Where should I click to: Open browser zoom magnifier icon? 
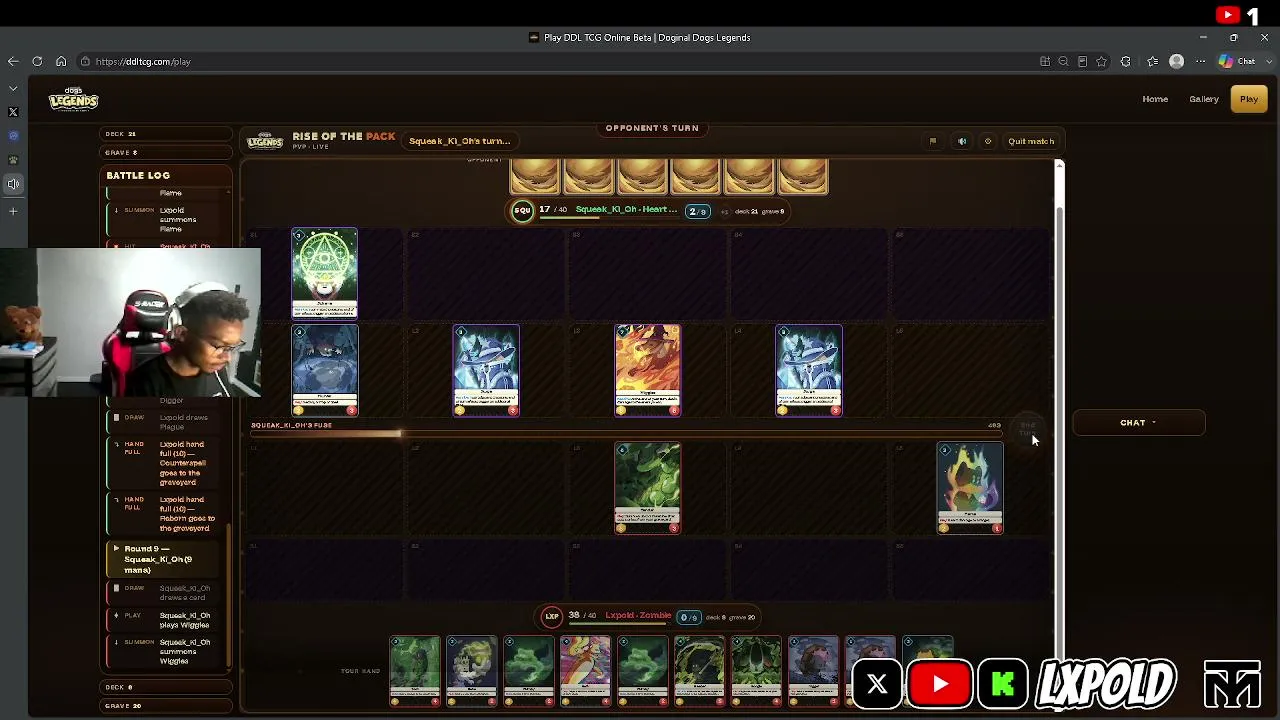pos(1063,62)
